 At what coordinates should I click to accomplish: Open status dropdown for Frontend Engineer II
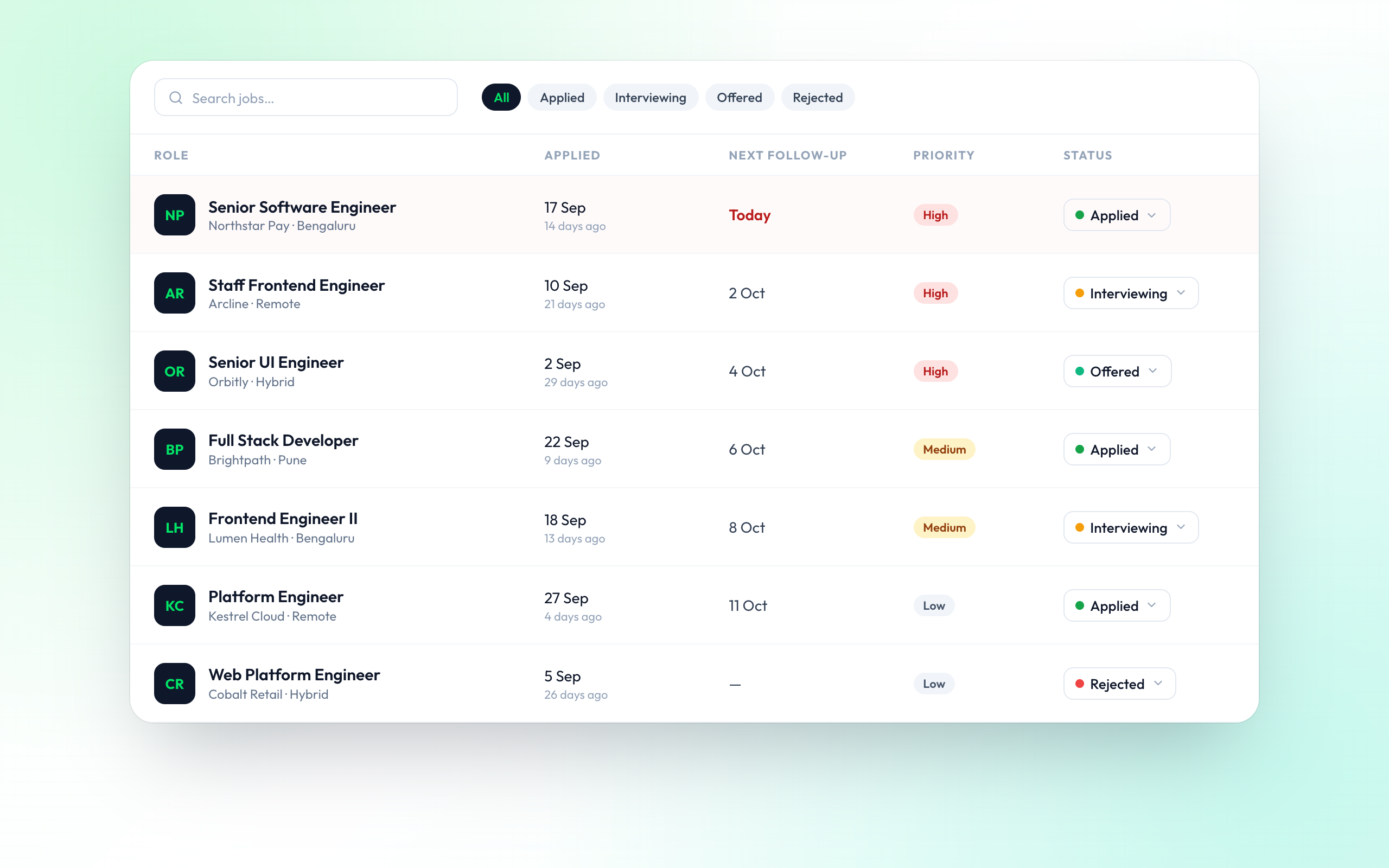click(1131, 527)
